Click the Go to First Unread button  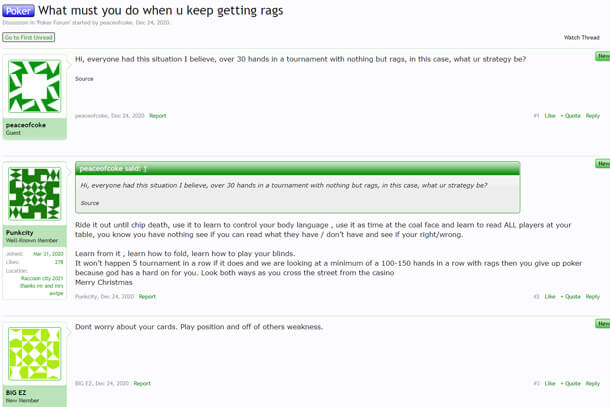pyautogui.click(x=28, y=37)
